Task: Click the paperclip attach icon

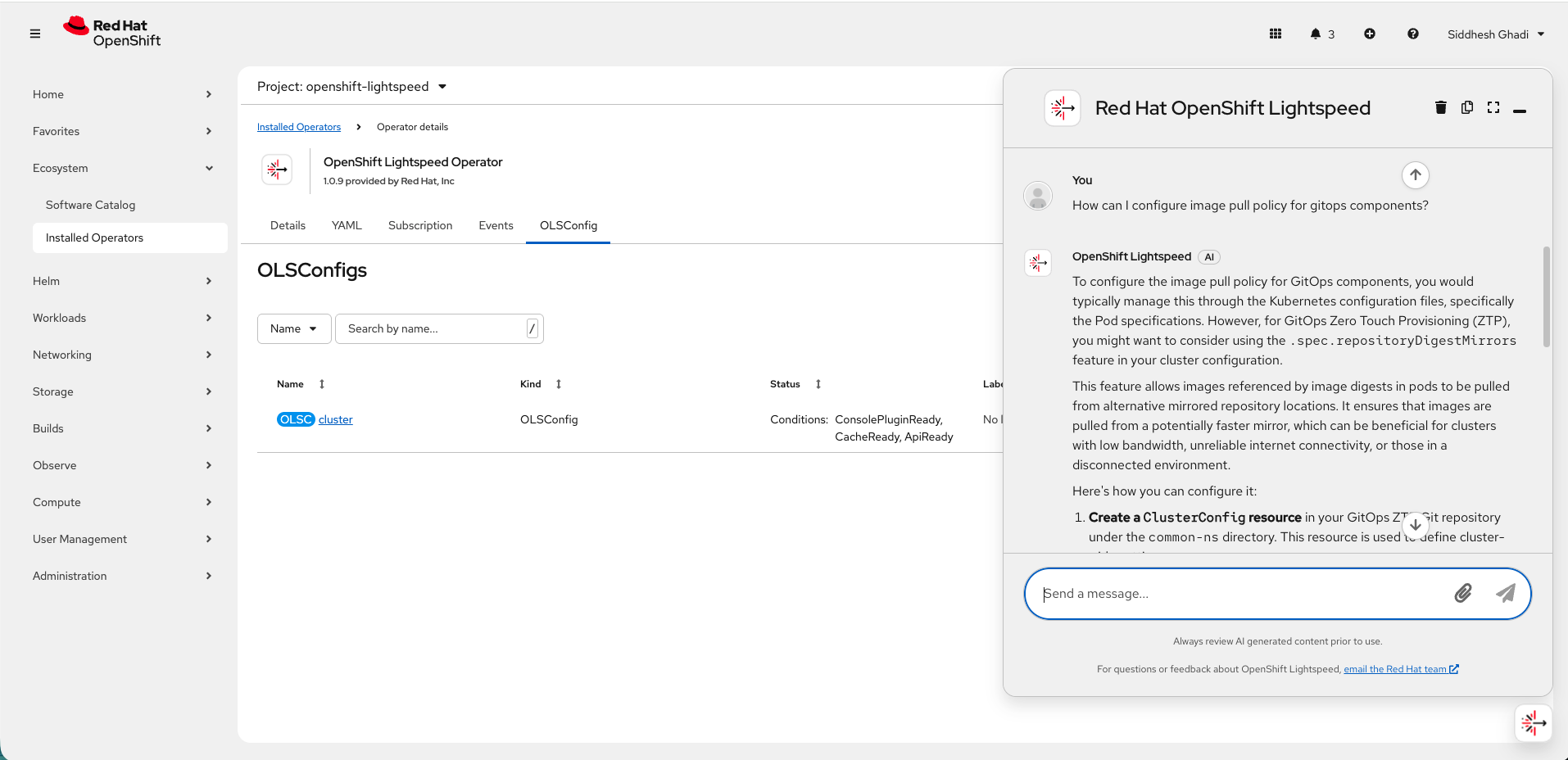Action: coord(1463,593)
